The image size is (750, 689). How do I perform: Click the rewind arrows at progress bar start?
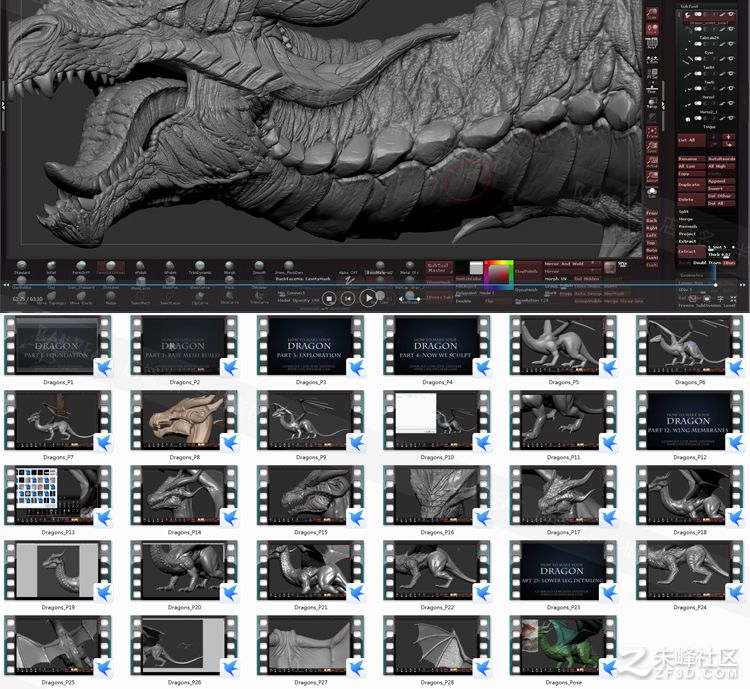click(x=6, y=285)
